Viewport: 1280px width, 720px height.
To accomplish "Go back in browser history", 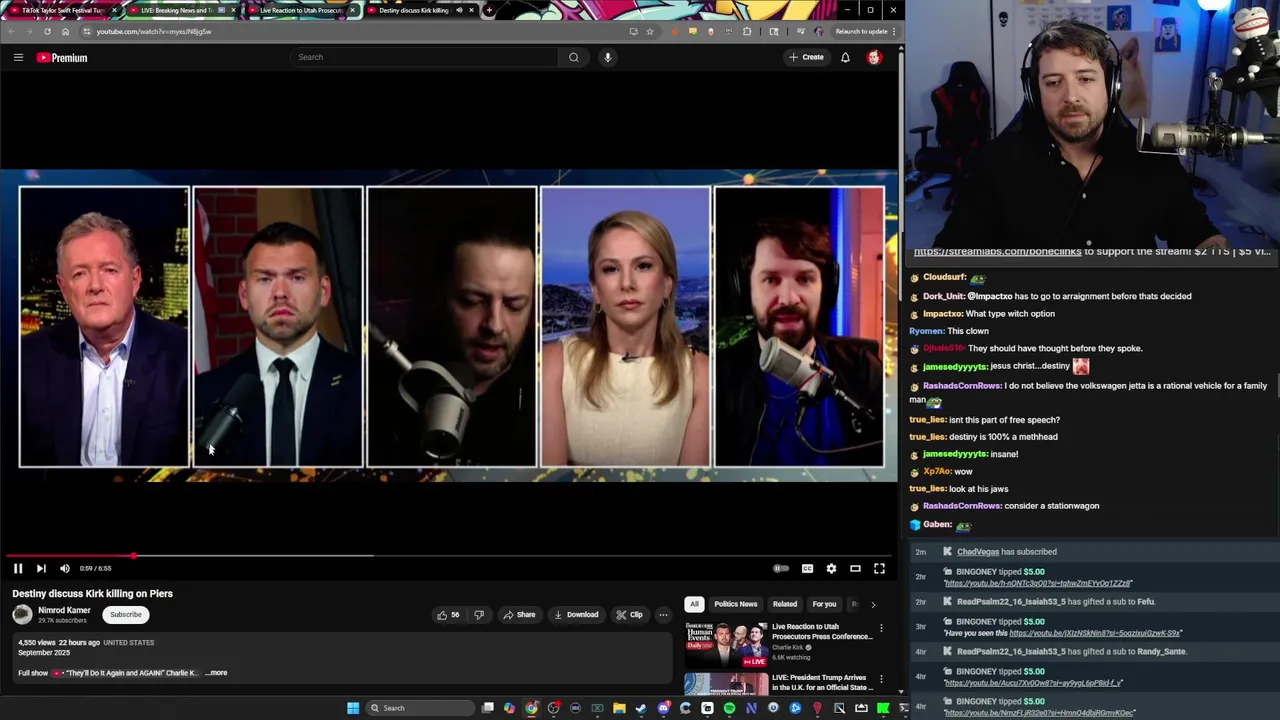I will click(11, 31).
